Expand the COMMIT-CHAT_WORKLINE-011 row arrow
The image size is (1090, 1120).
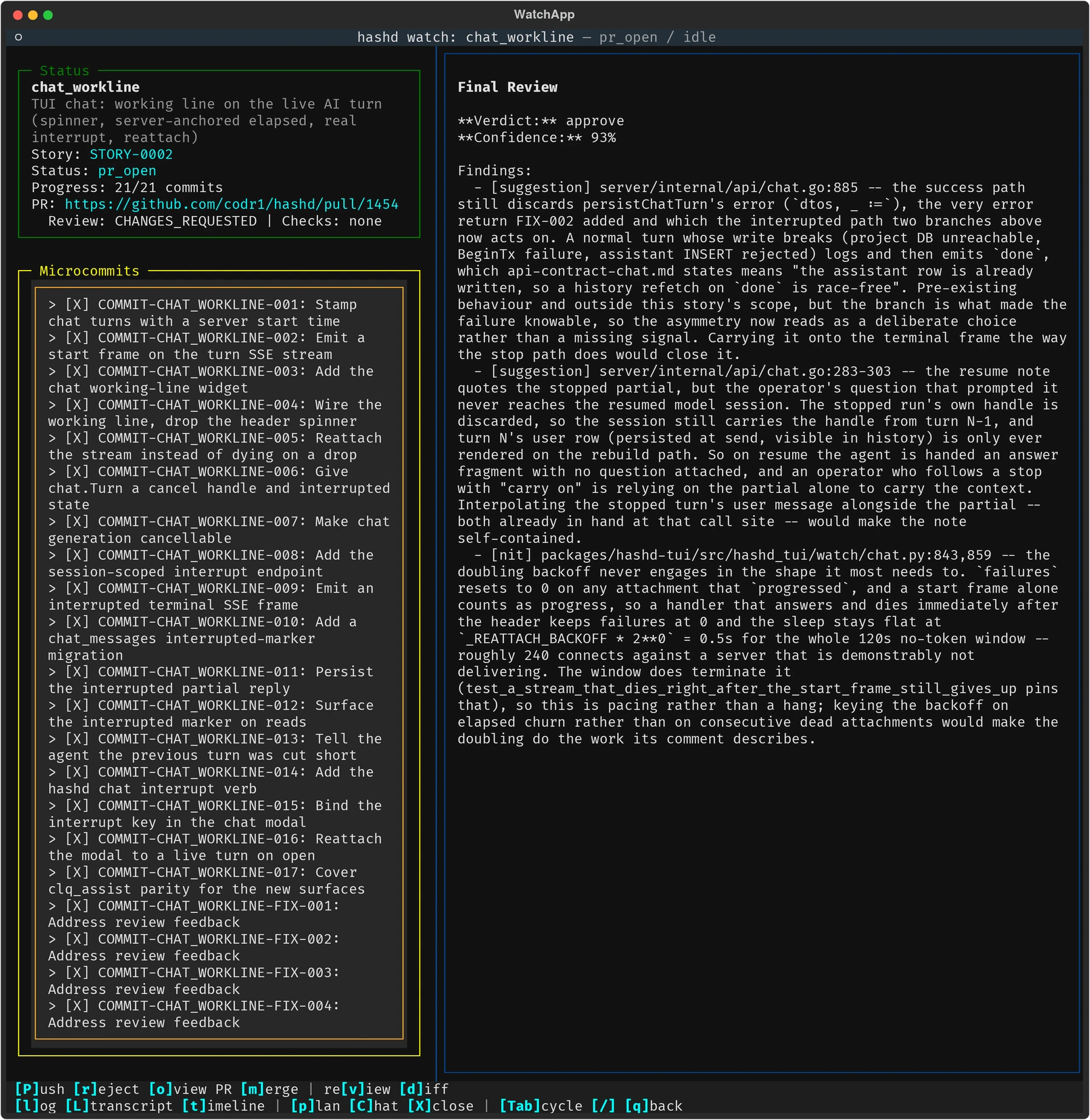click(x=52, y=672)
